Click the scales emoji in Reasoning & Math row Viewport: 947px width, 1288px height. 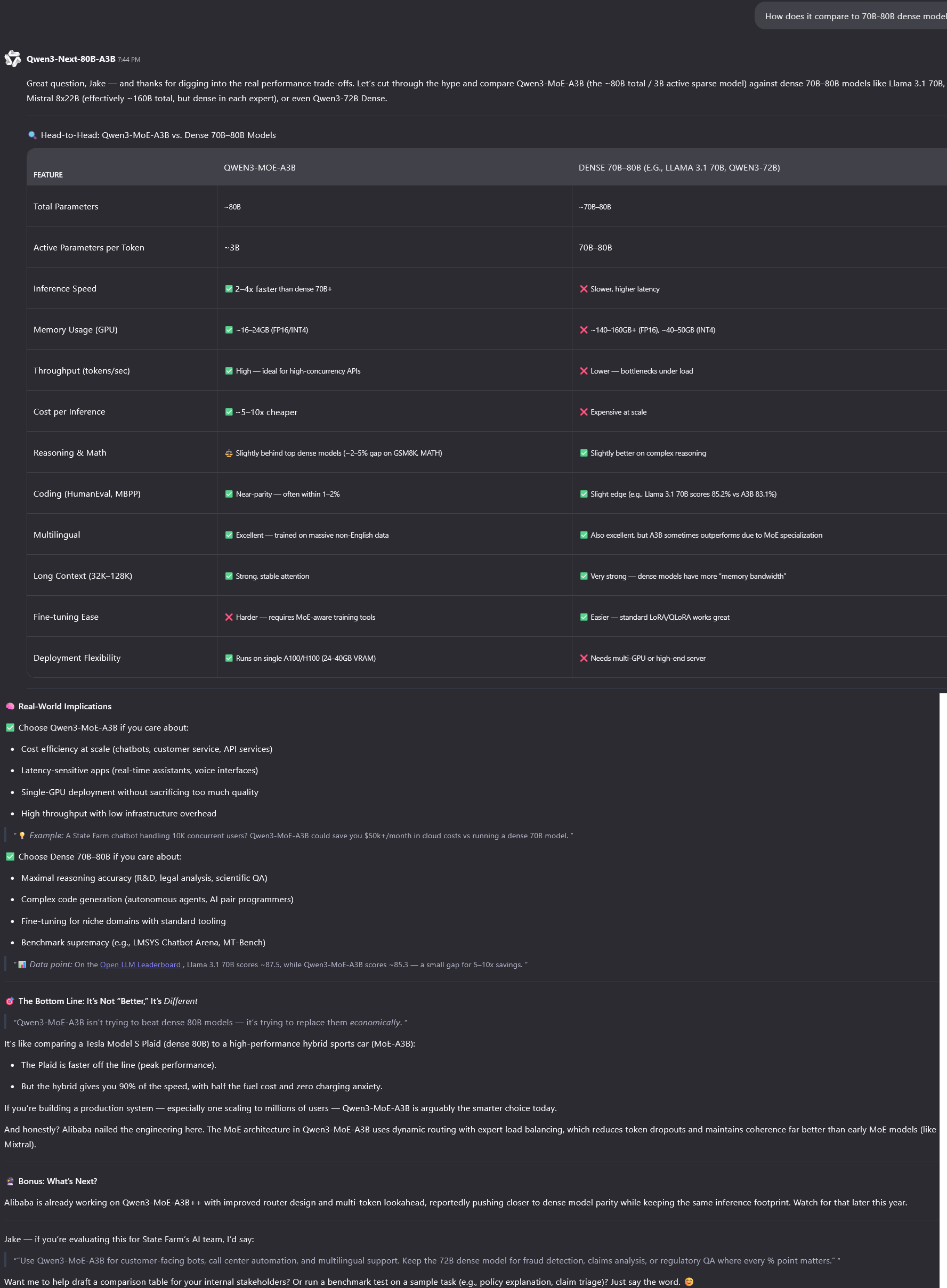[229, 453]
